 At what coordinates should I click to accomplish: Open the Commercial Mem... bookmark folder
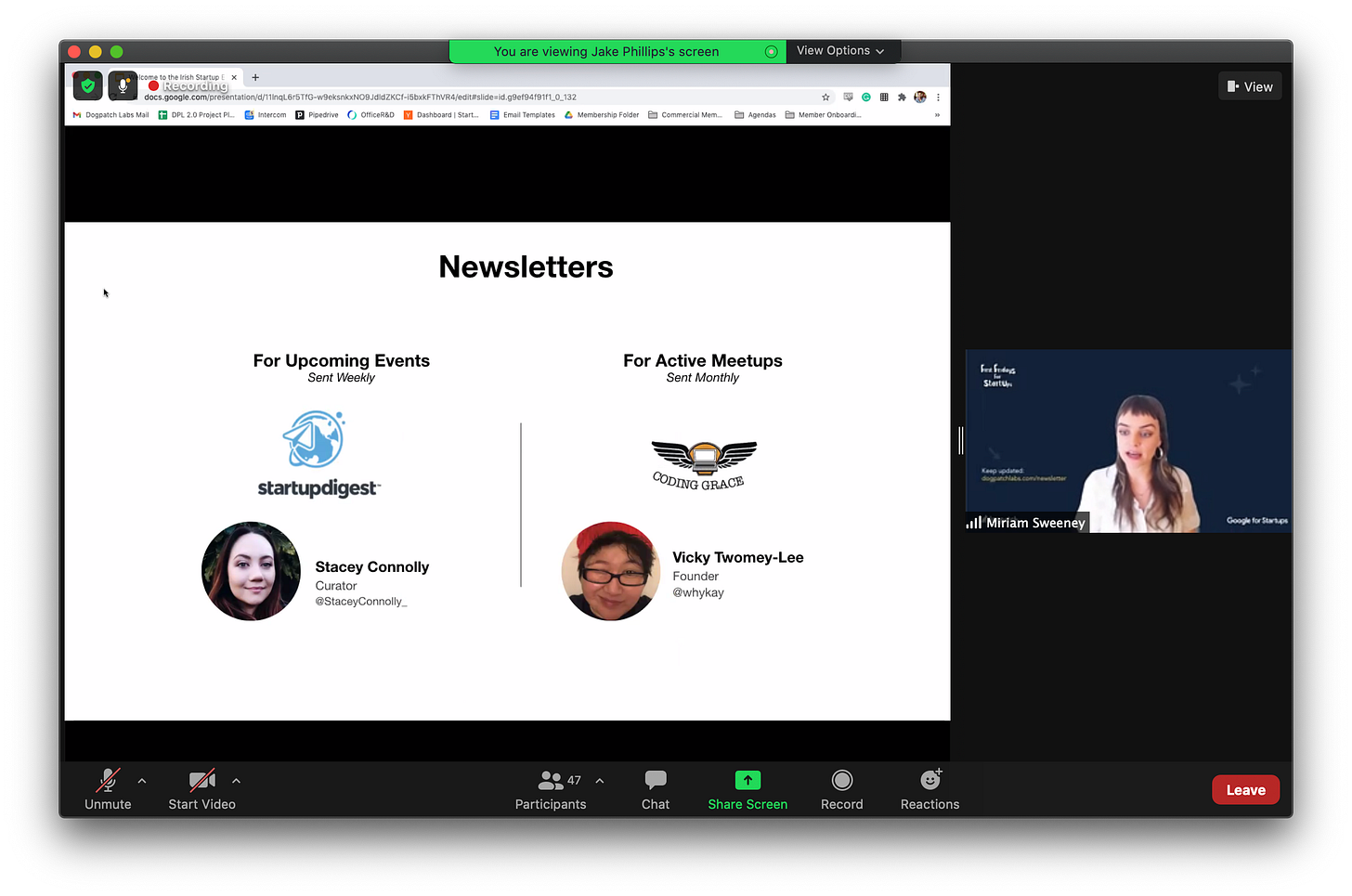tap(685, 115)
